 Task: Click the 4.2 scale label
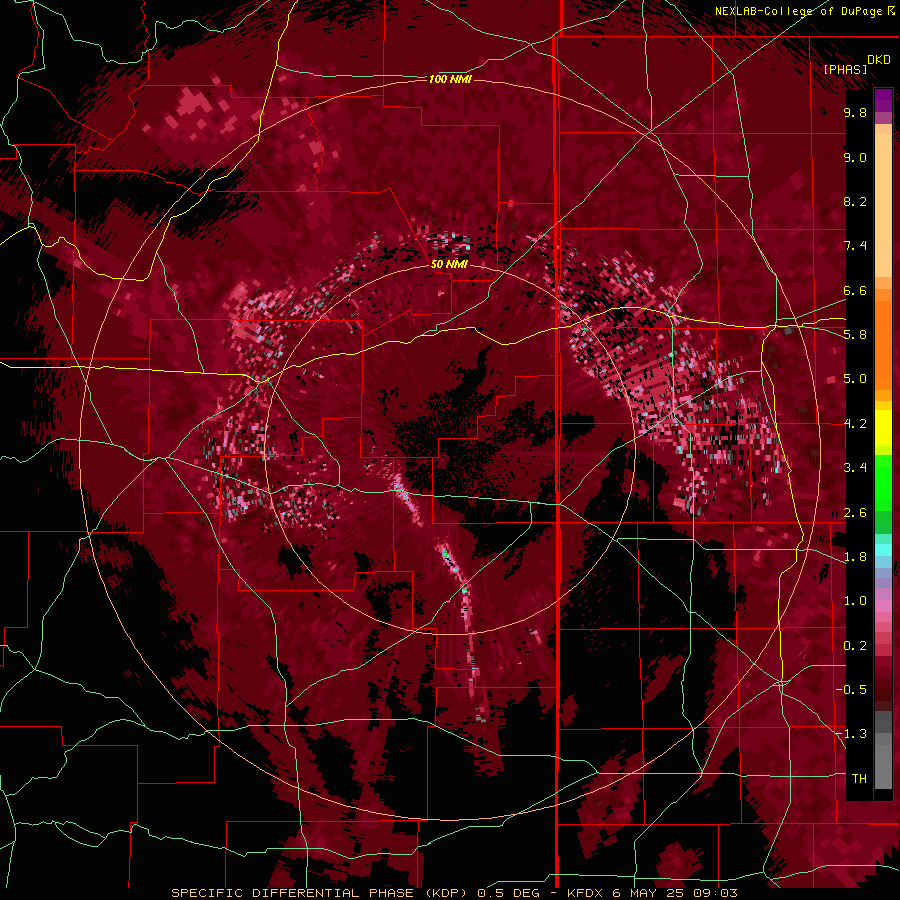tap(855, 424)
